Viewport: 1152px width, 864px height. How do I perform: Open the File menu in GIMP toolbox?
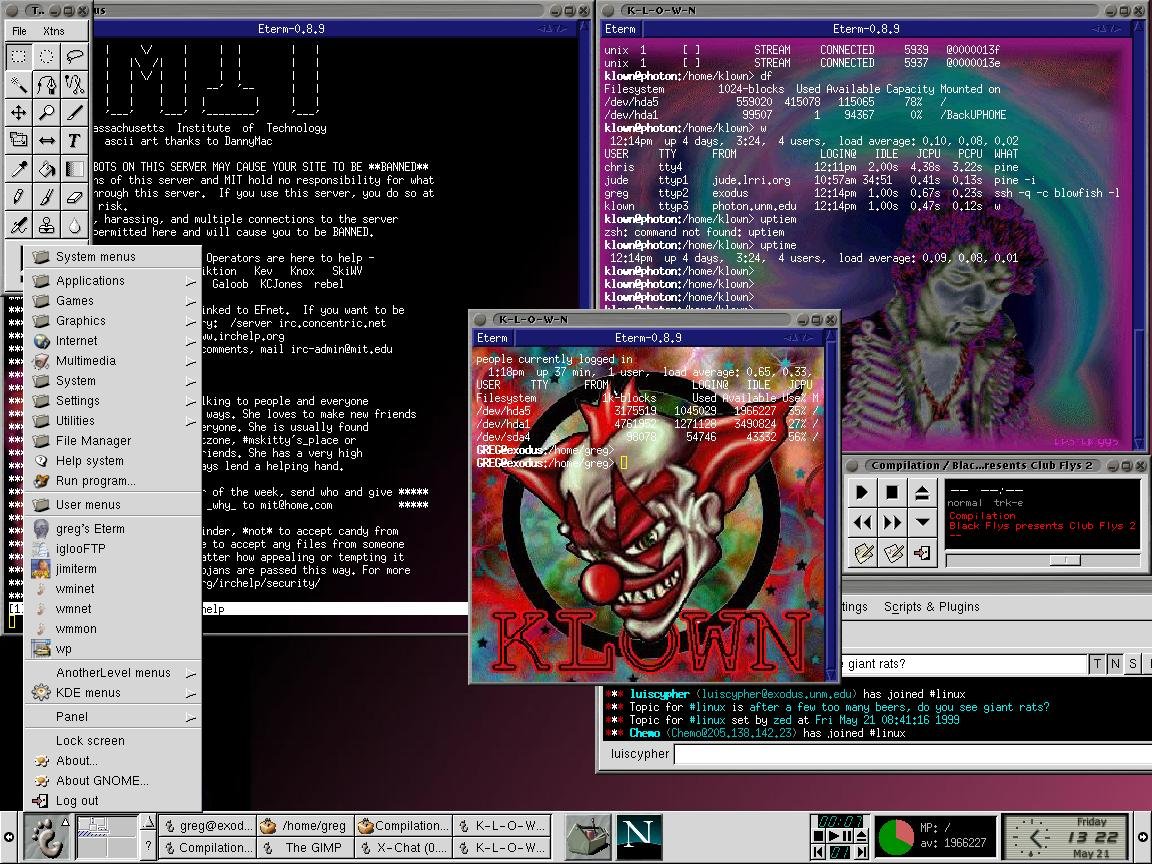[19, 31]
